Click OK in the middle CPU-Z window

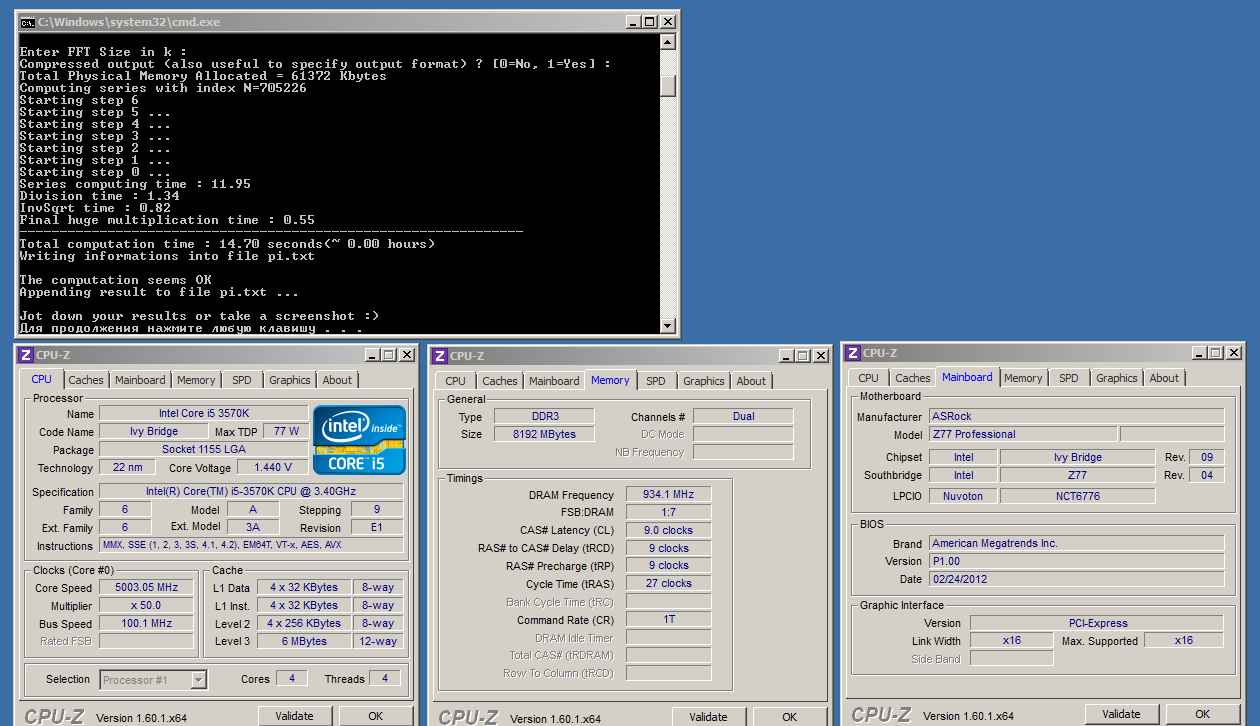click(789, 717)
